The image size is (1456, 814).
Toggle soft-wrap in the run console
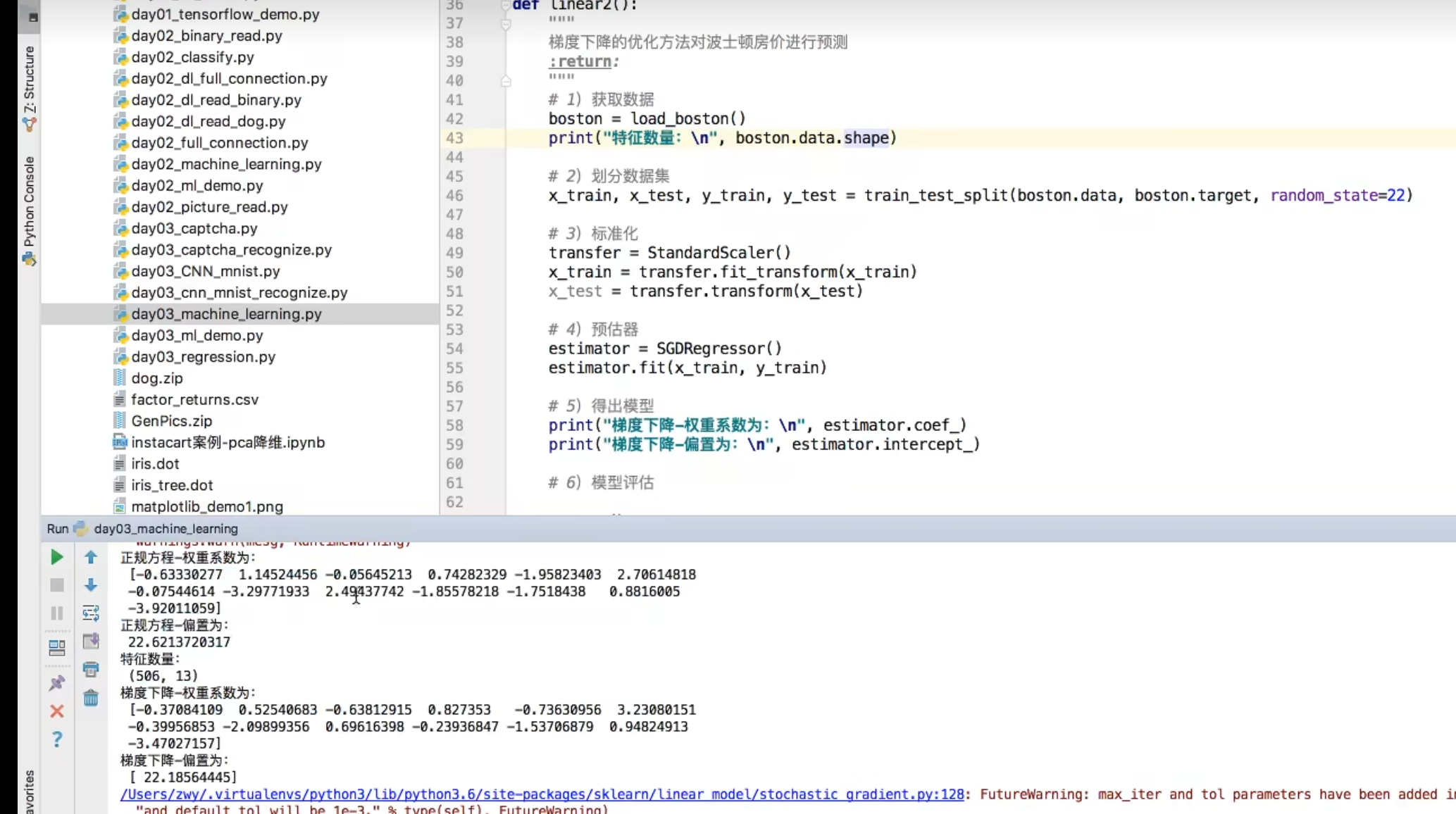click(91, 613)
